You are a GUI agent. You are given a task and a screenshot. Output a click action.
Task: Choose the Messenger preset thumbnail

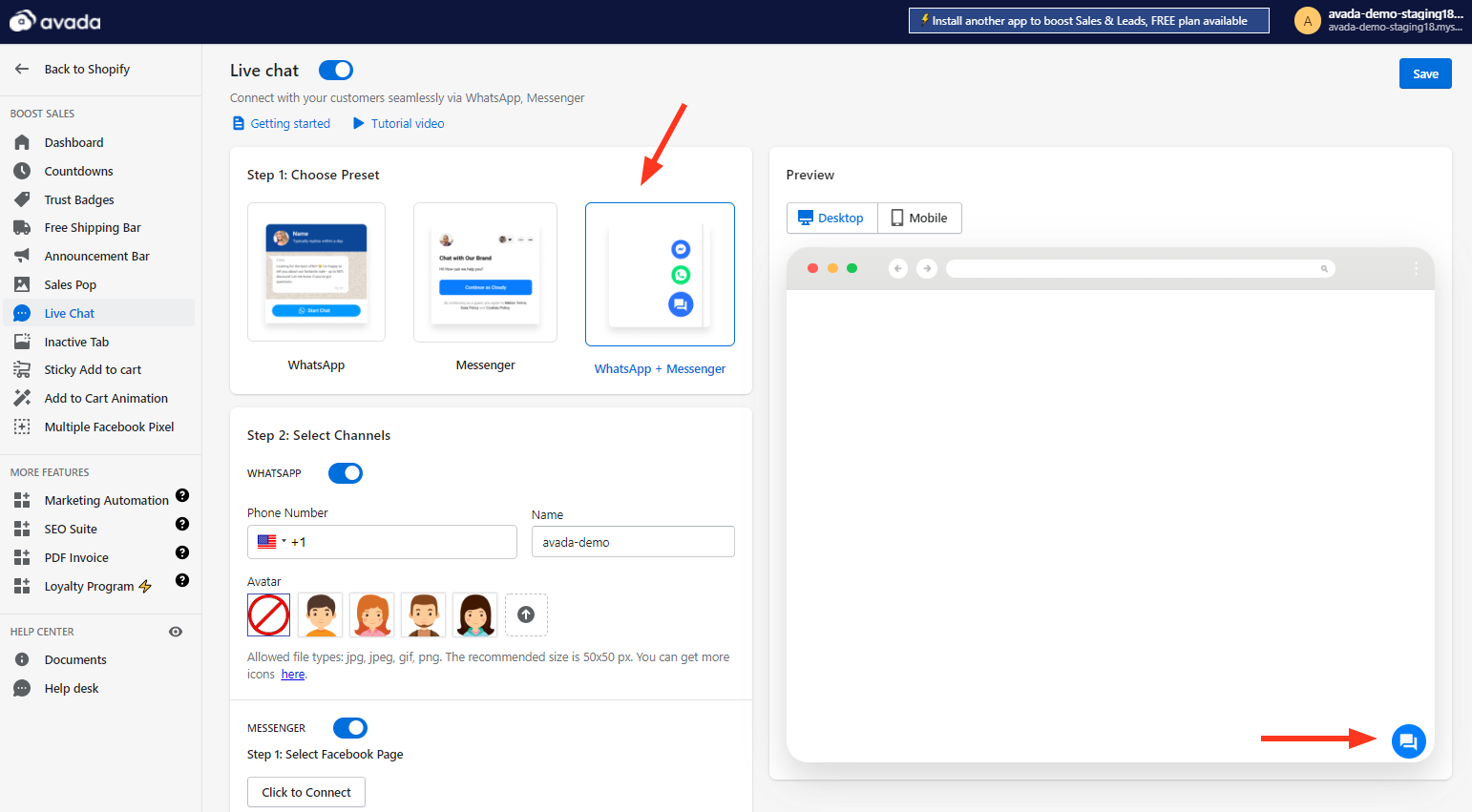(x=485, y=272)
